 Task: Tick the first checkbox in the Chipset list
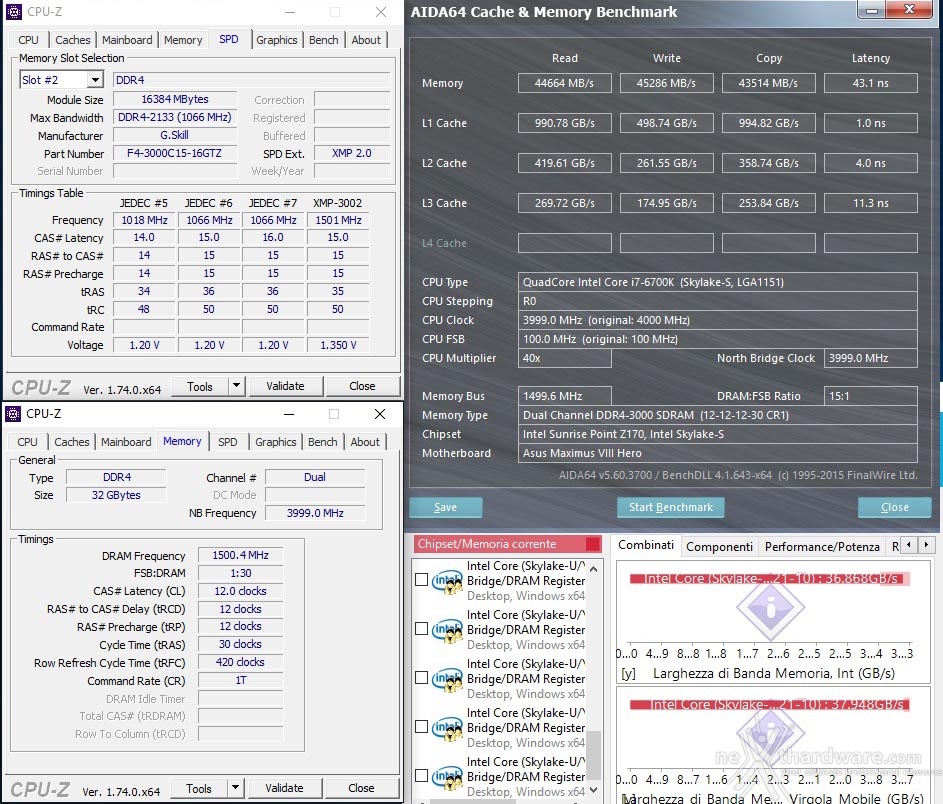[x=422, y=580]
